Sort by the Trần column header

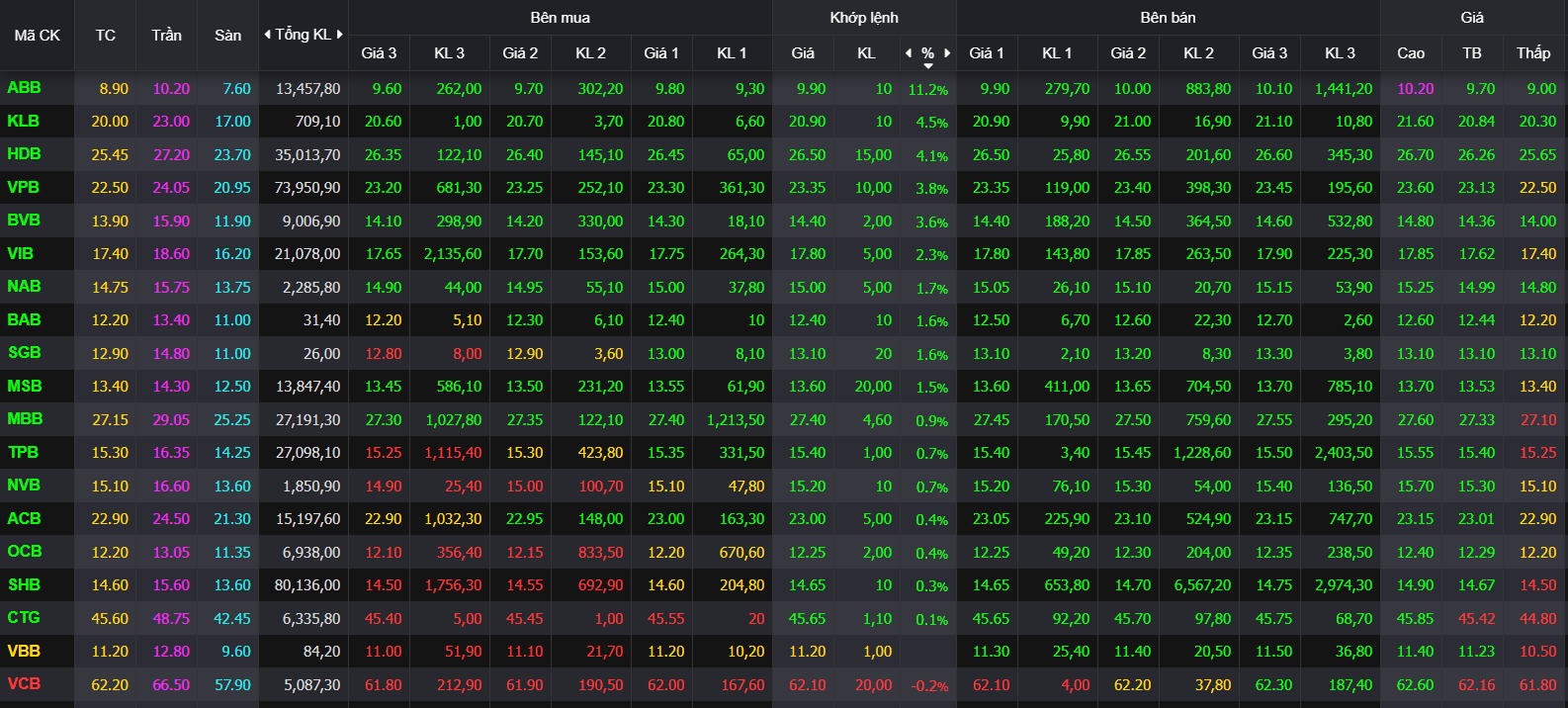tap(167, 35)
